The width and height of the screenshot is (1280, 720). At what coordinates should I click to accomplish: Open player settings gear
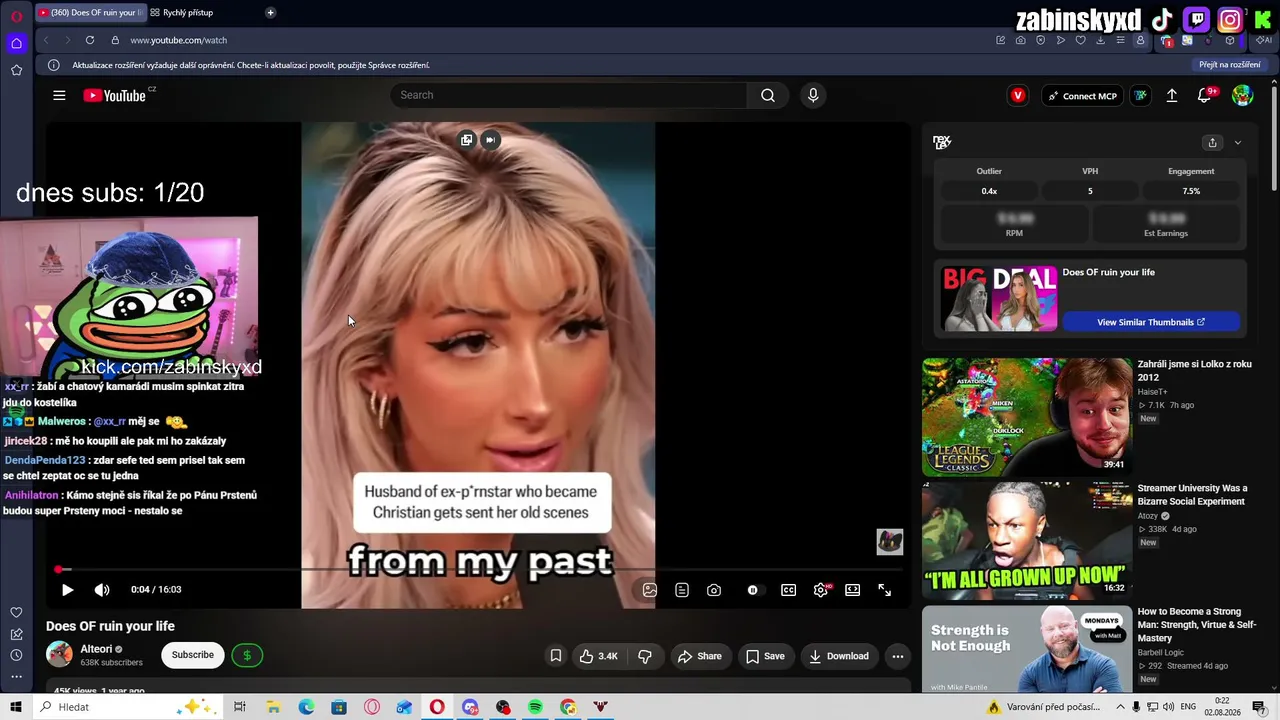[821, 590]
